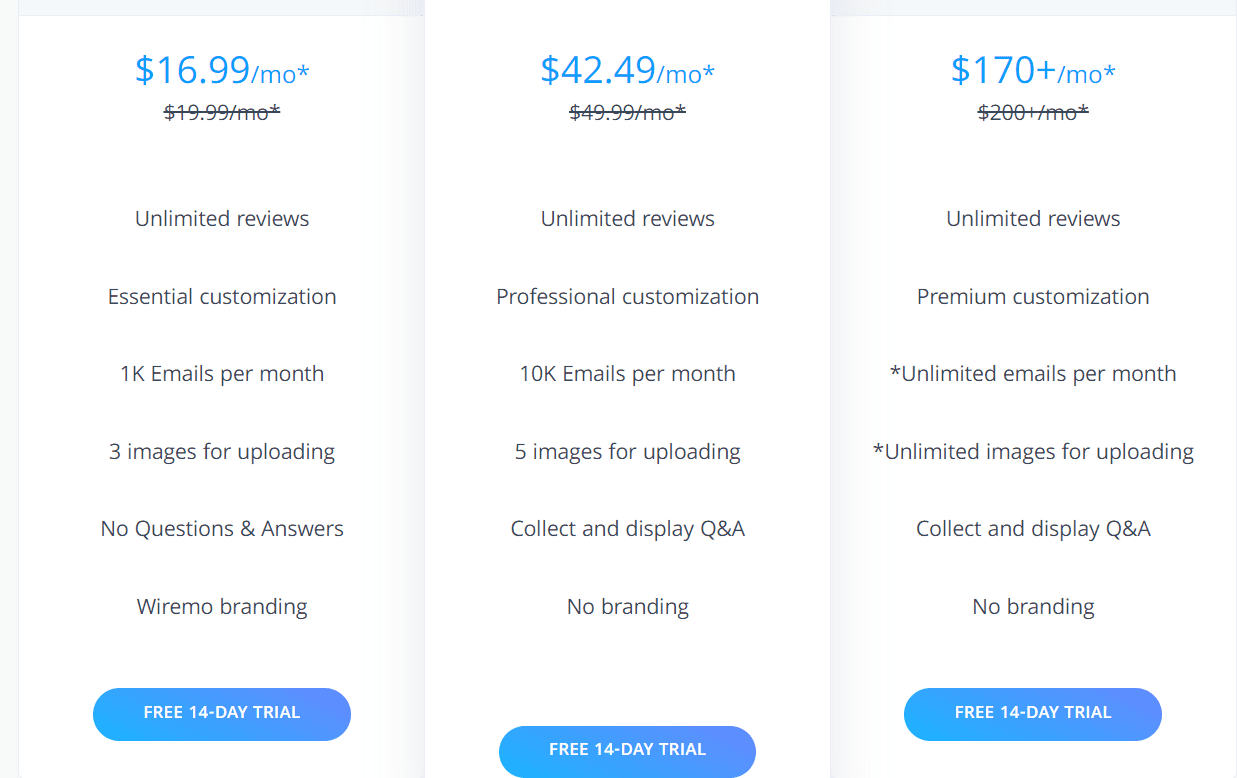Click 1K Emails per month feature

[221, 373]
